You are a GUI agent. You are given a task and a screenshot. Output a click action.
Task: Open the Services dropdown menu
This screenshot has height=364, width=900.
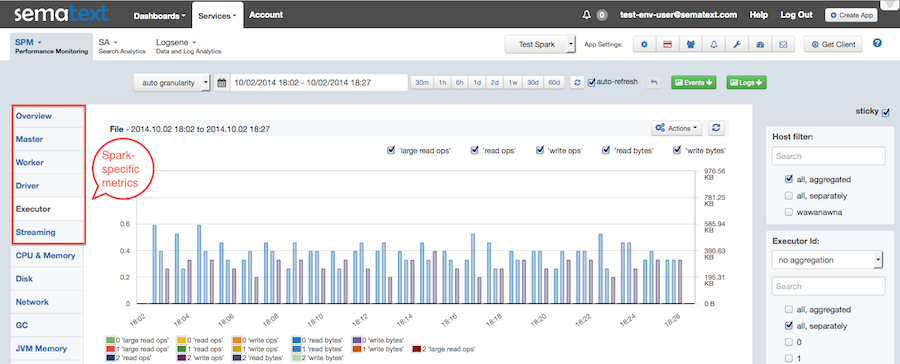click(x=218, y=16)
